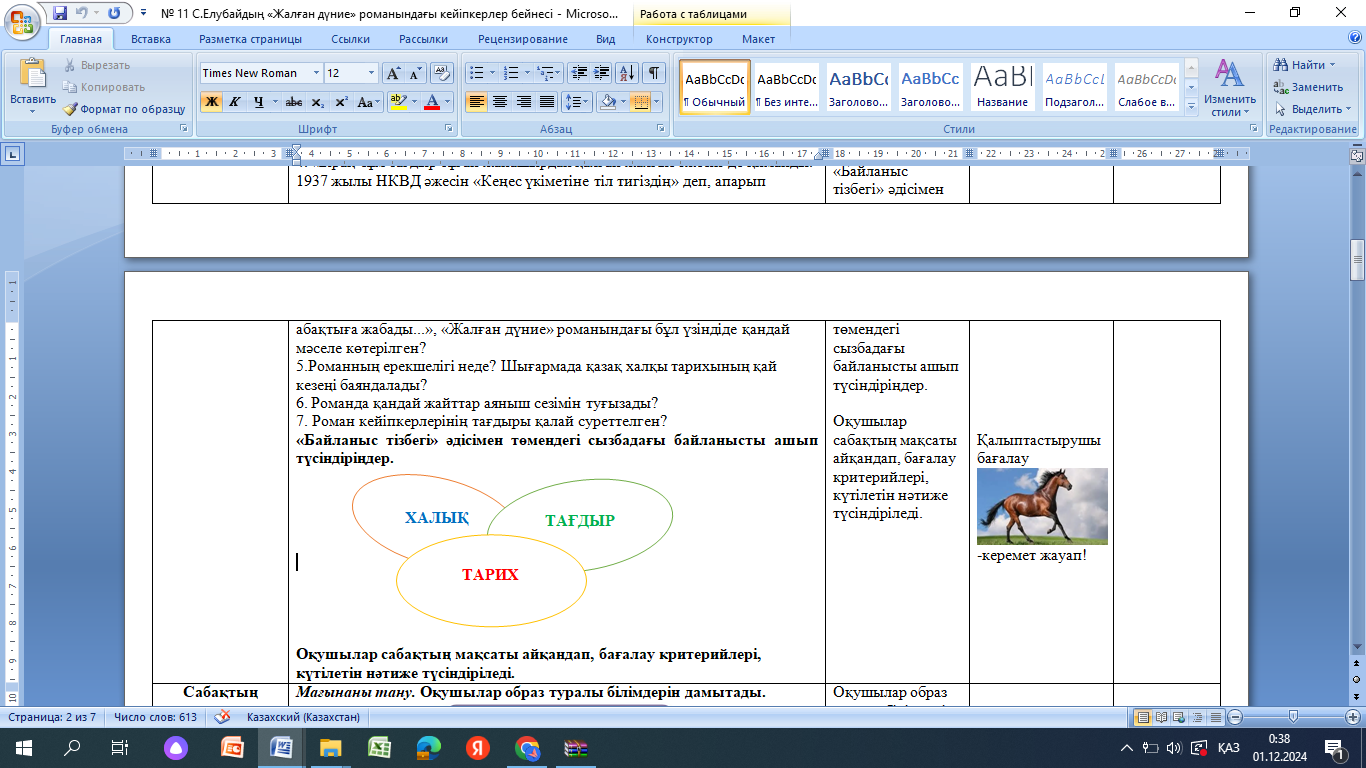Toggle center text alignment
Screen dimensions: 1366x768
tap(499, 102)
